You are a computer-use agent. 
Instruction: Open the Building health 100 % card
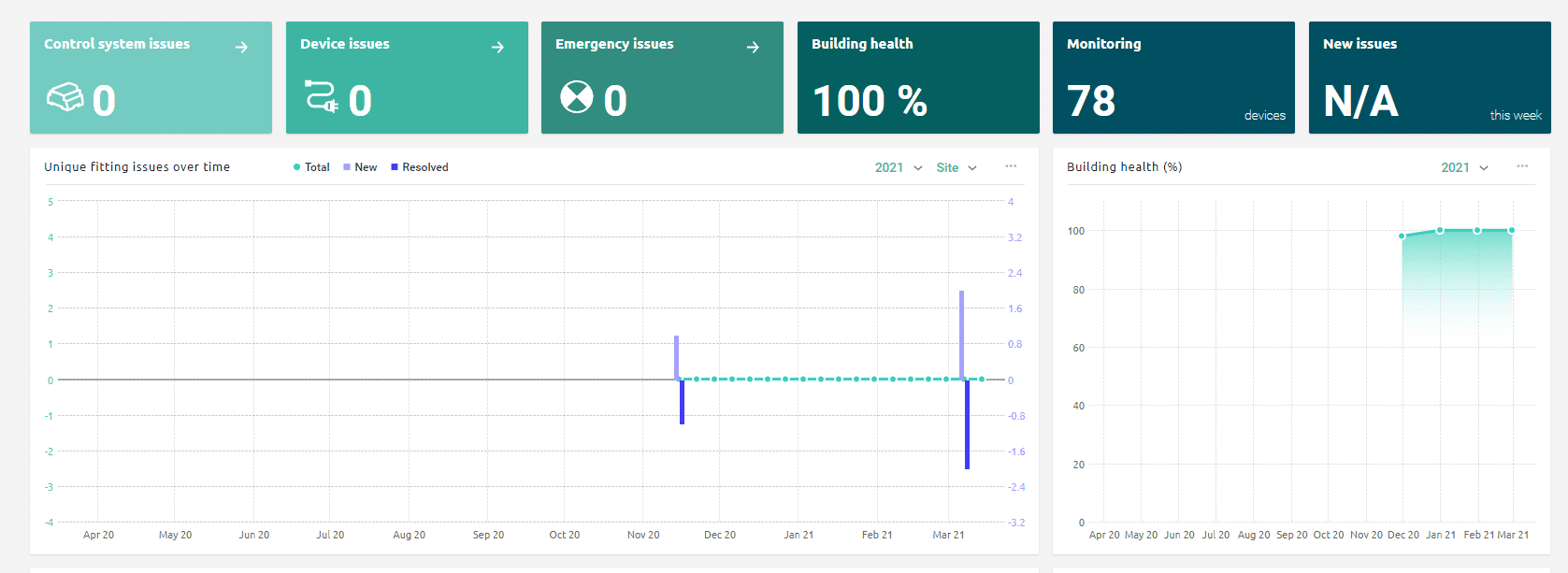click(x=917, y=78)
